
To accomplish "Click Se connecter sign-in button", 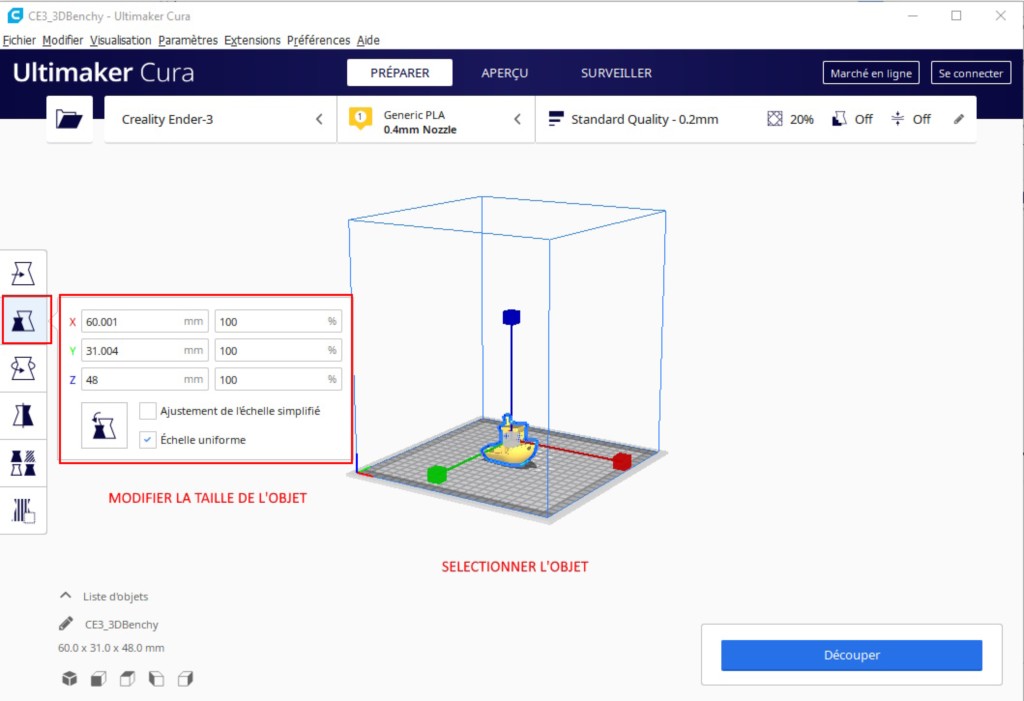I will [x=970, y=73].
